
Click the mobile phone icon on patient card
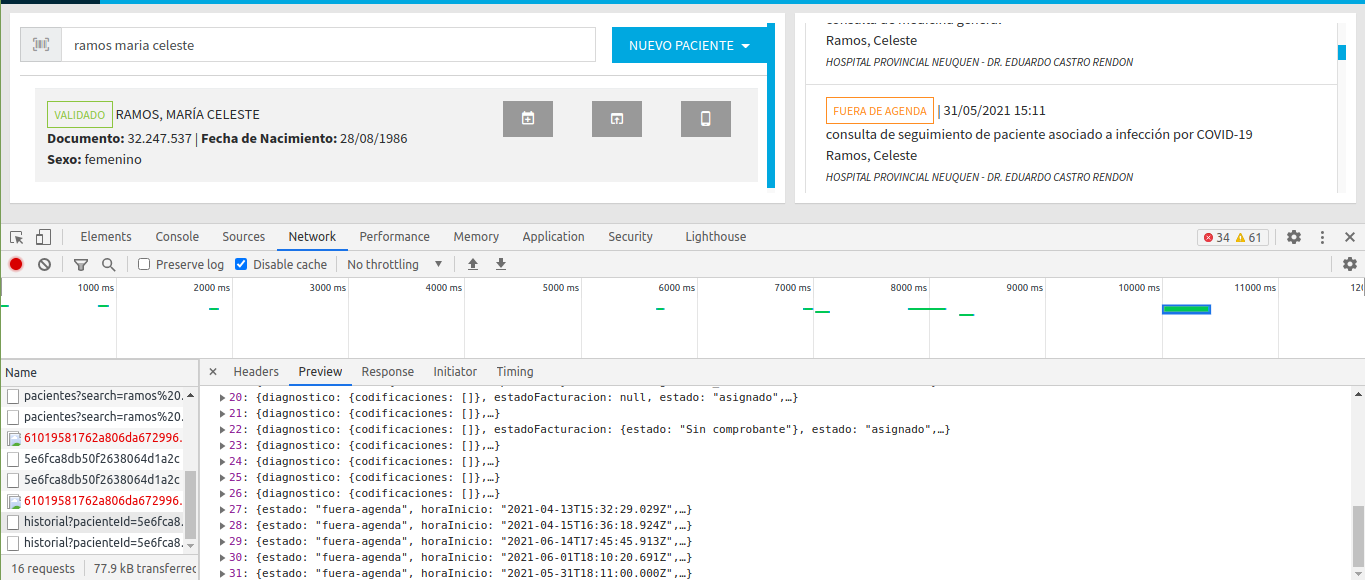(x=706, y=119)
